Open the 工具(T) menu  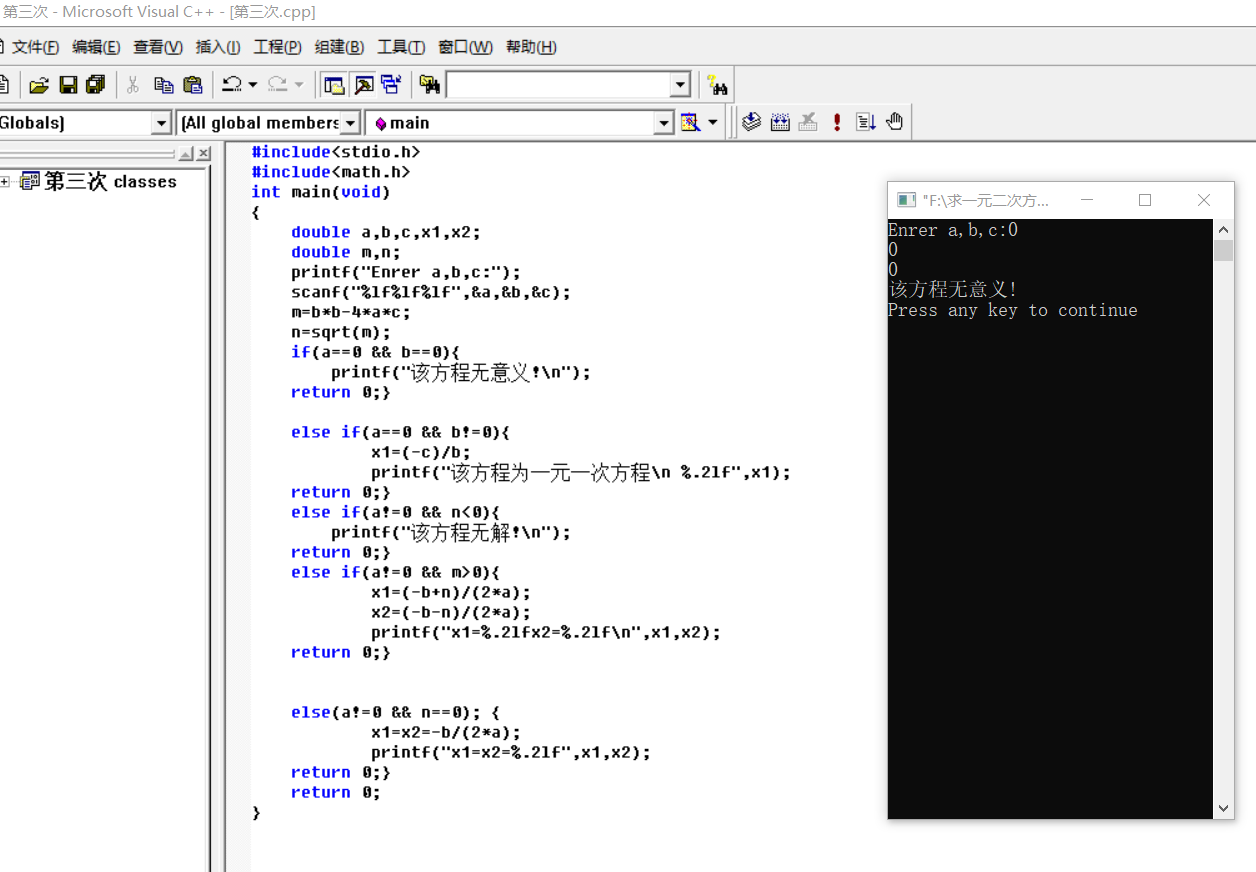click(401, 47)
